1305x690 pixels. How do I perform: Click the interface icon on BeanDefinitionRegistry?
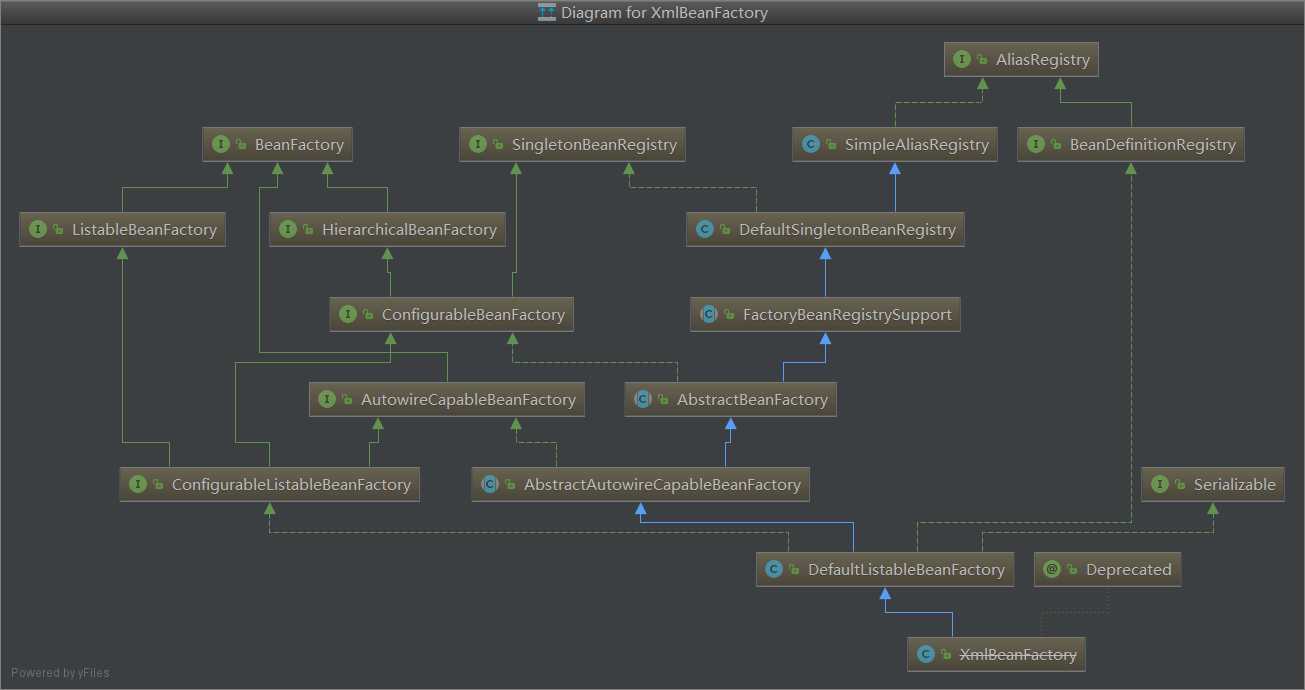pyautogui.click(x=1036, y=145)
